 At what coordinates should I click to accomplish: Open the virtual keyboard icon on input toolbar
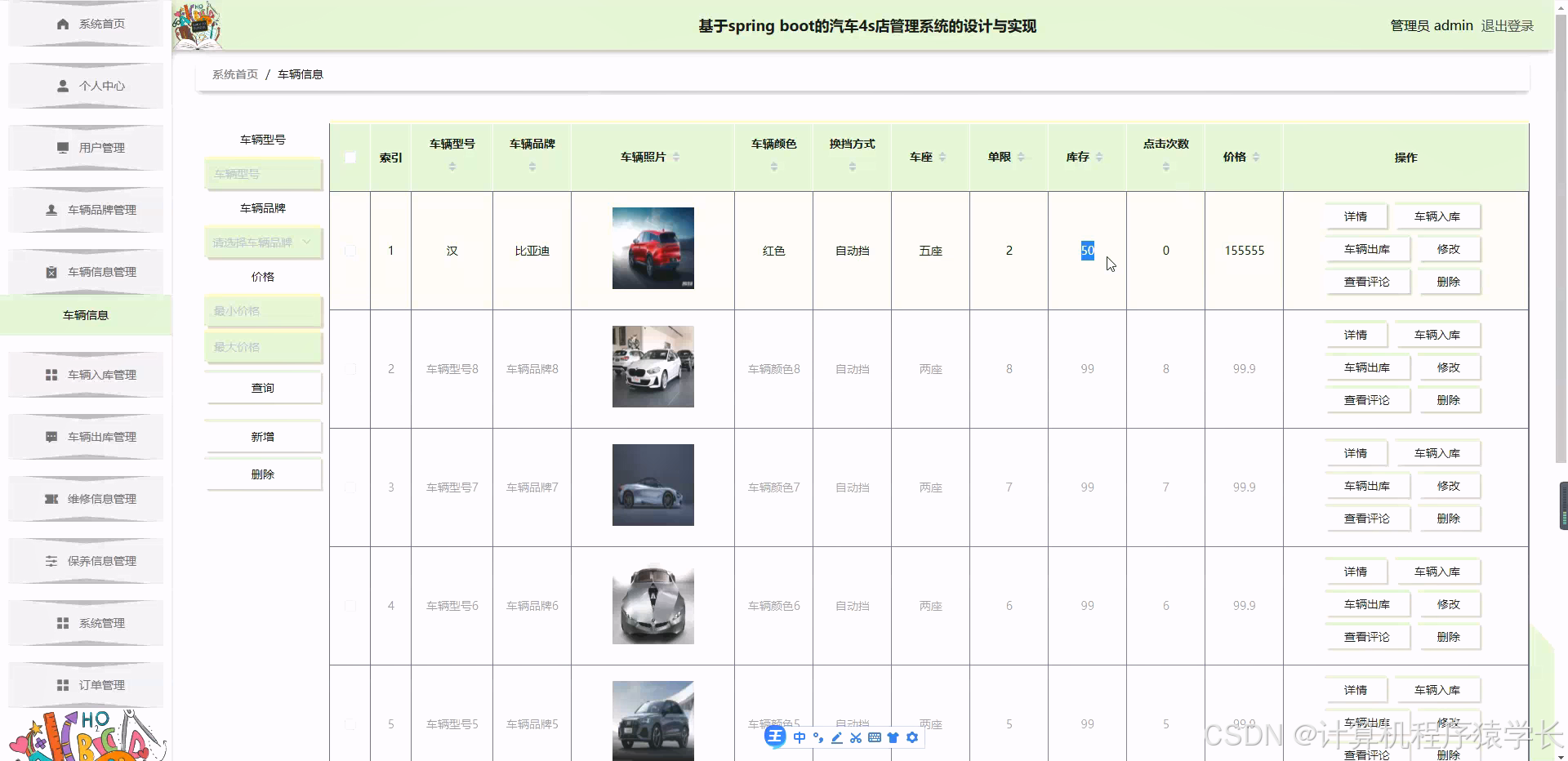[875, 737]
